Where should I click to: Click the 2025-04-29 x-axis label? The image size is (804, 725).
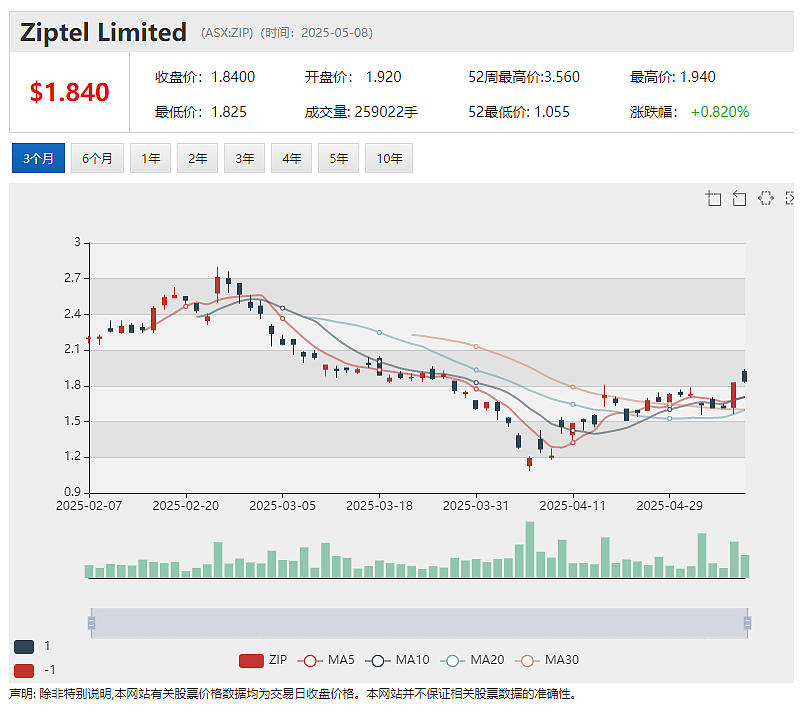coord(670,506)
